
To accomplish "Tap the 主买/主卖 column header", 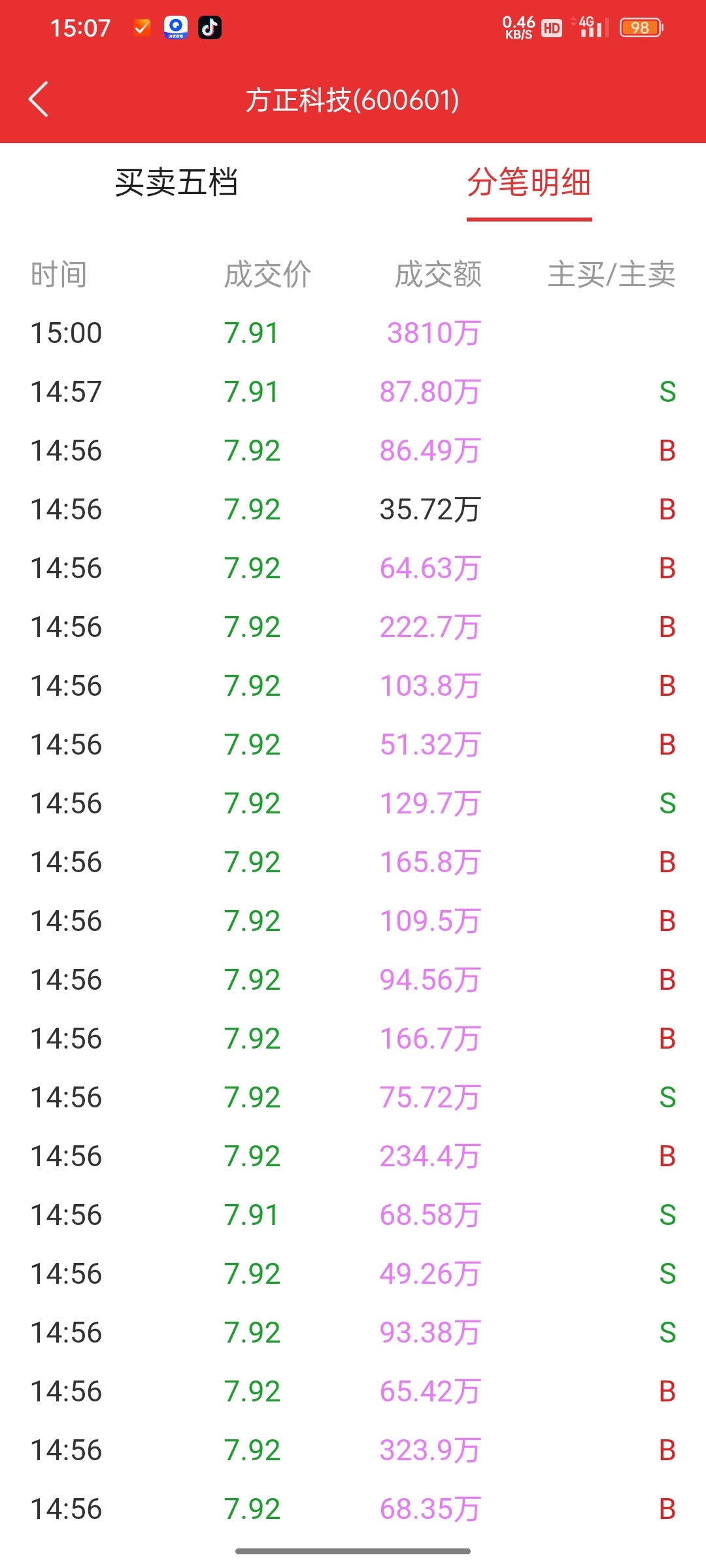I will (611, 274).
